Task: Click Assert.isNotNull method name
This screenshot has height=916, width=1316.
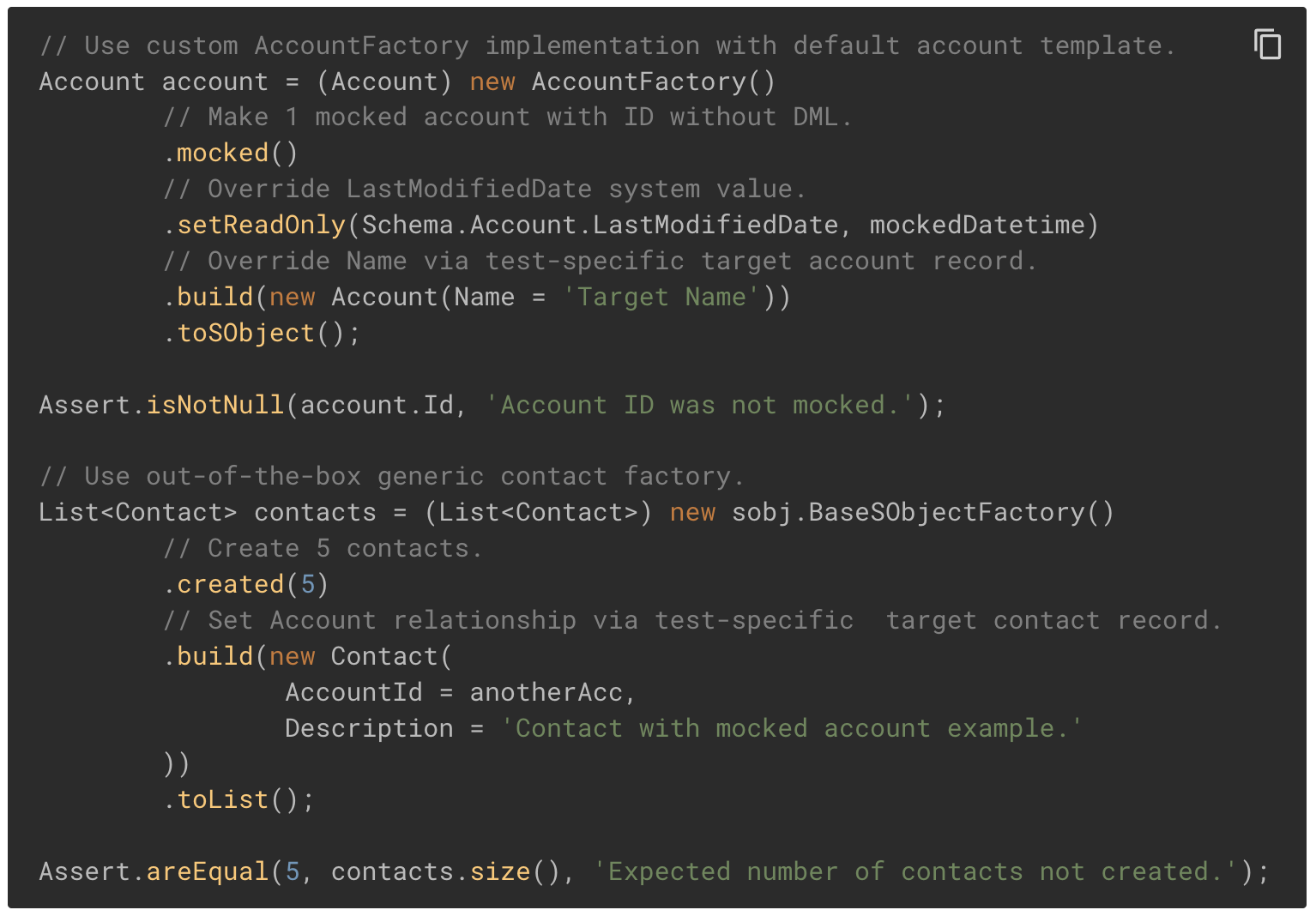Action: 214,405
